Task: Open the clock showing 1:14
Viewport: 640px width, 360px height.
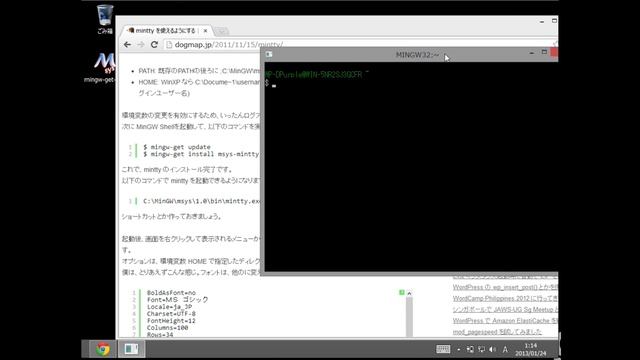Action: click(531, 349)
